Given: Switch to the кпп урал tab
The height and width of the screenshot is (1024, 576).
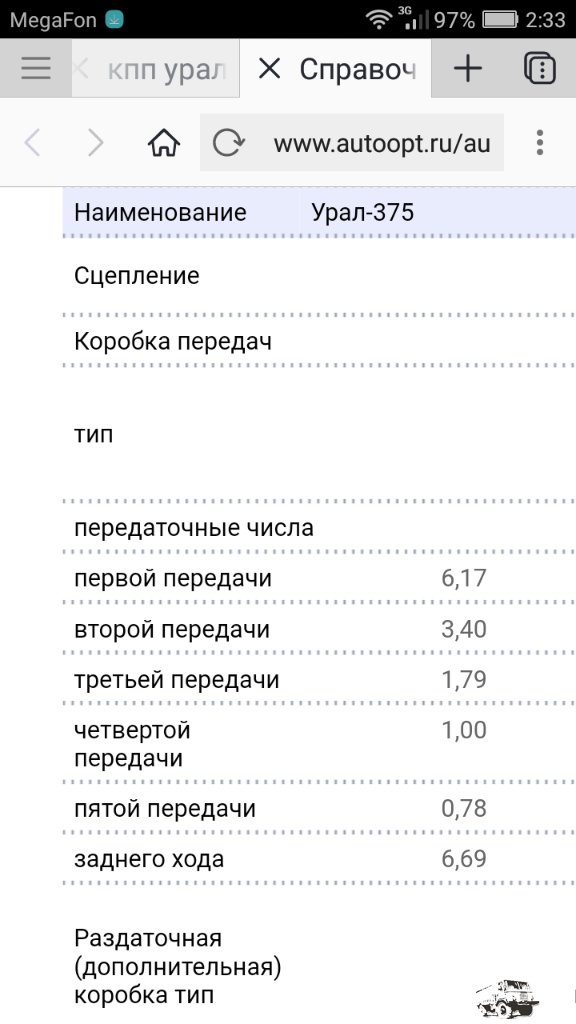Looking at the screenshot, I should click(x=155, y=69).
